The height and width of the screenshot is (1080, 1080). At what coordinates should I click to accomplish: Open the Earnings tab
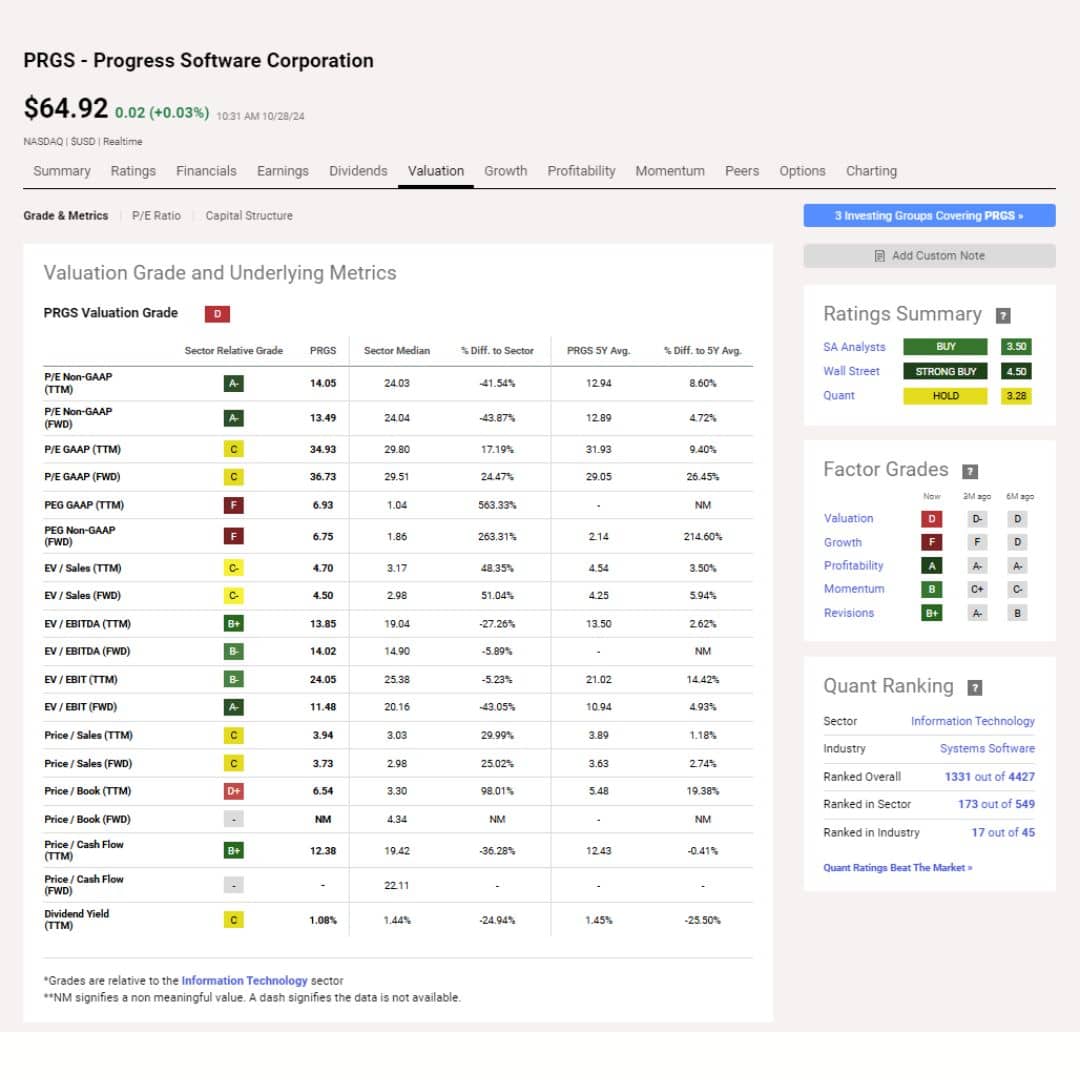point(282,171)
